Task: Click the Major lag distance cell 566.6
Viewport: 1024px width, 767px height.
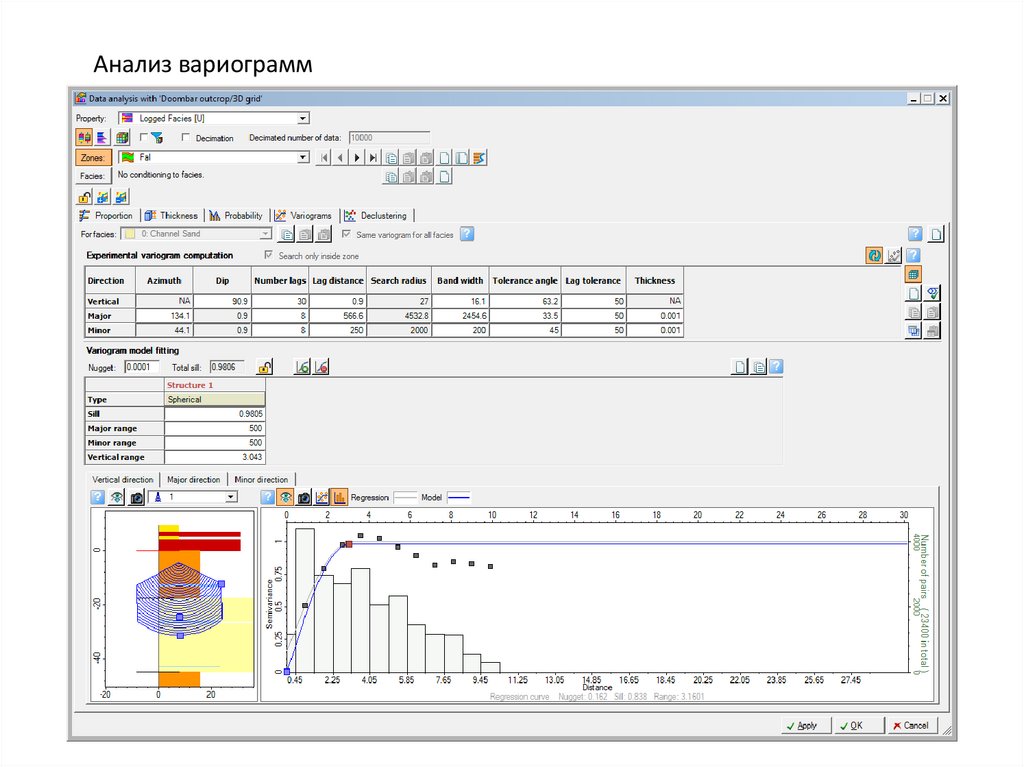Action: [338, 316]
